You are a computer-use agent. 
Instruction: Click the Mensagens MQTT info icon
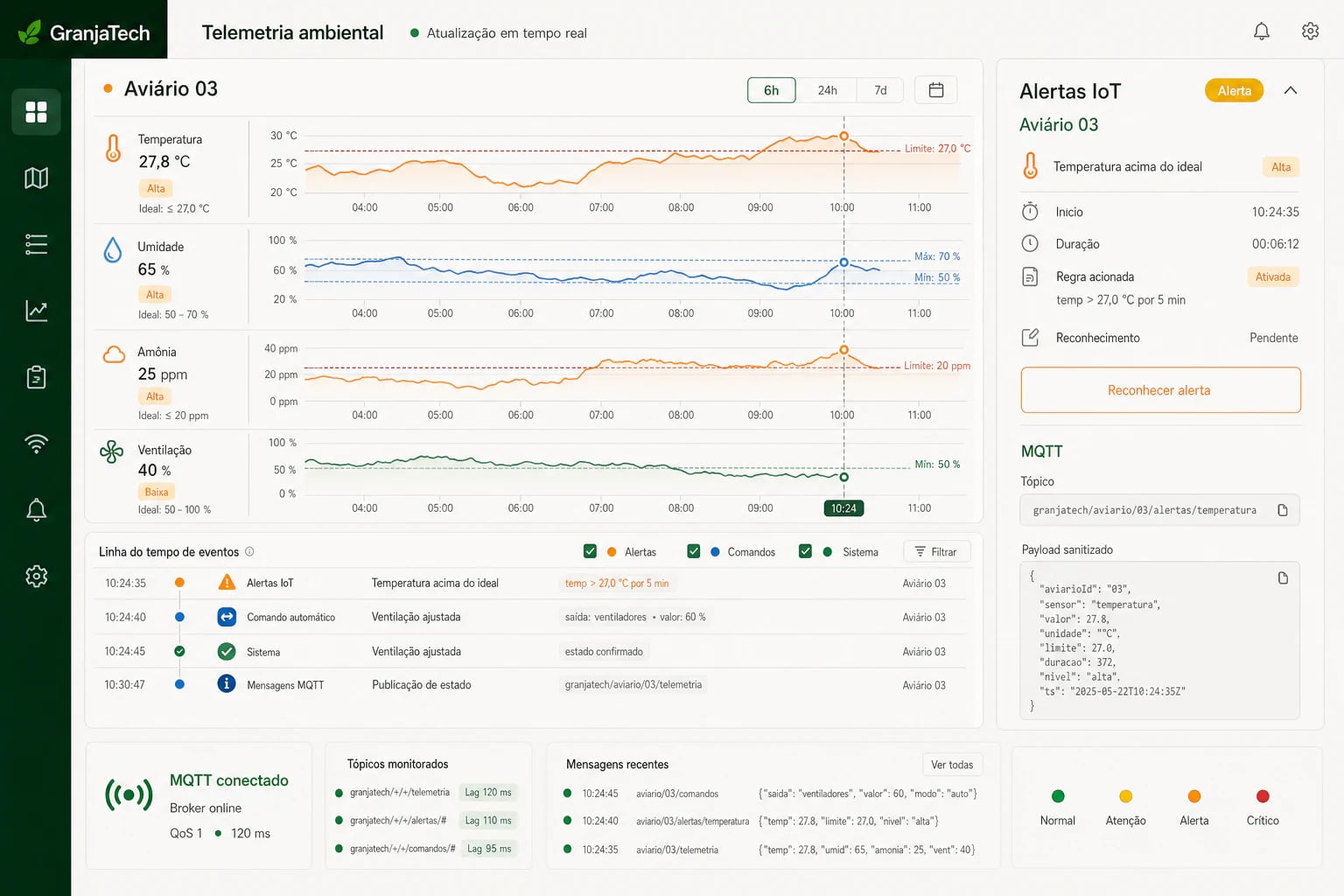[x=227, y=684]
